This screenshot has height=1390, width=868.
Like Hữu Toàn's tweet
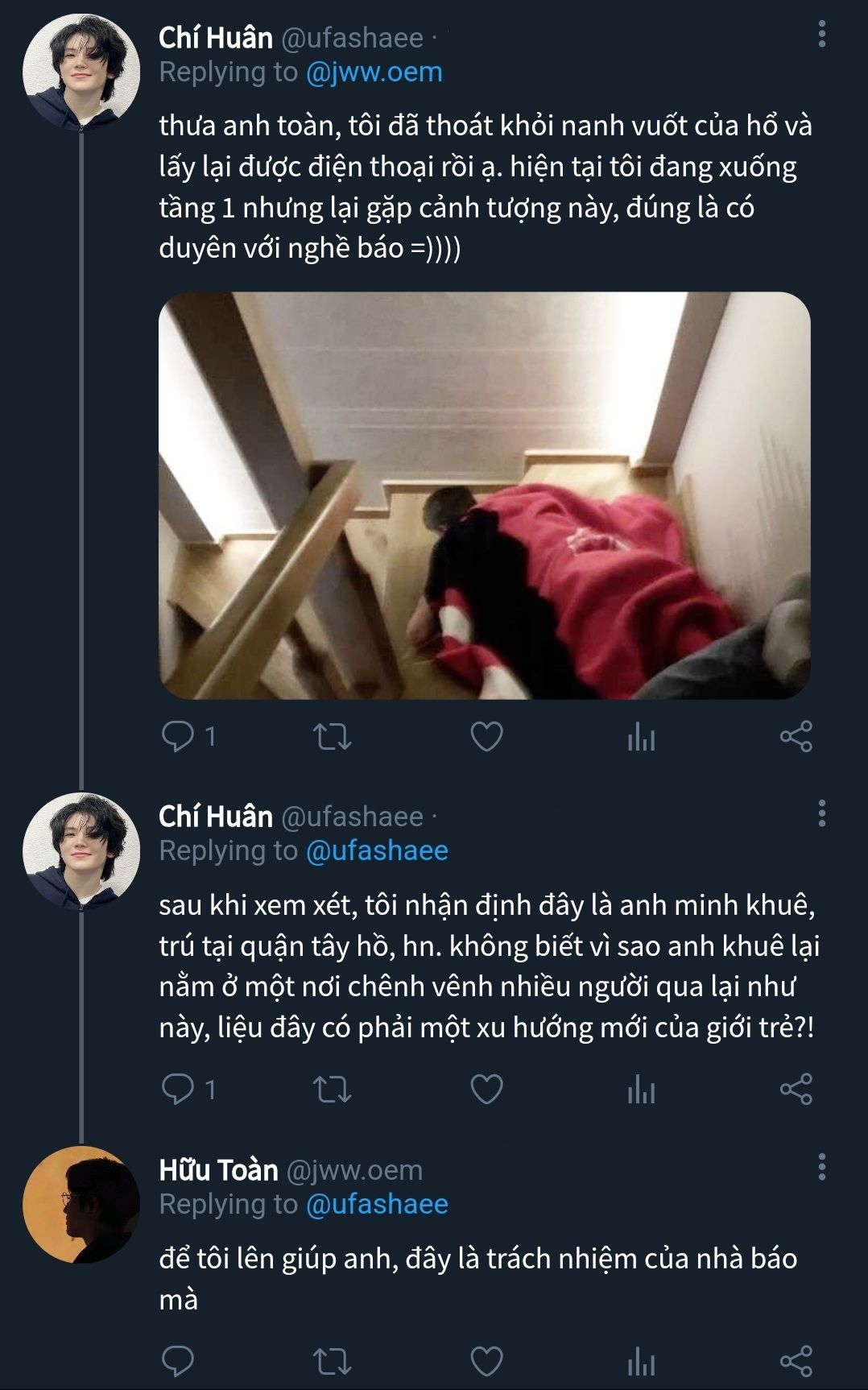pyautogui.click(x=486, y=1361)
